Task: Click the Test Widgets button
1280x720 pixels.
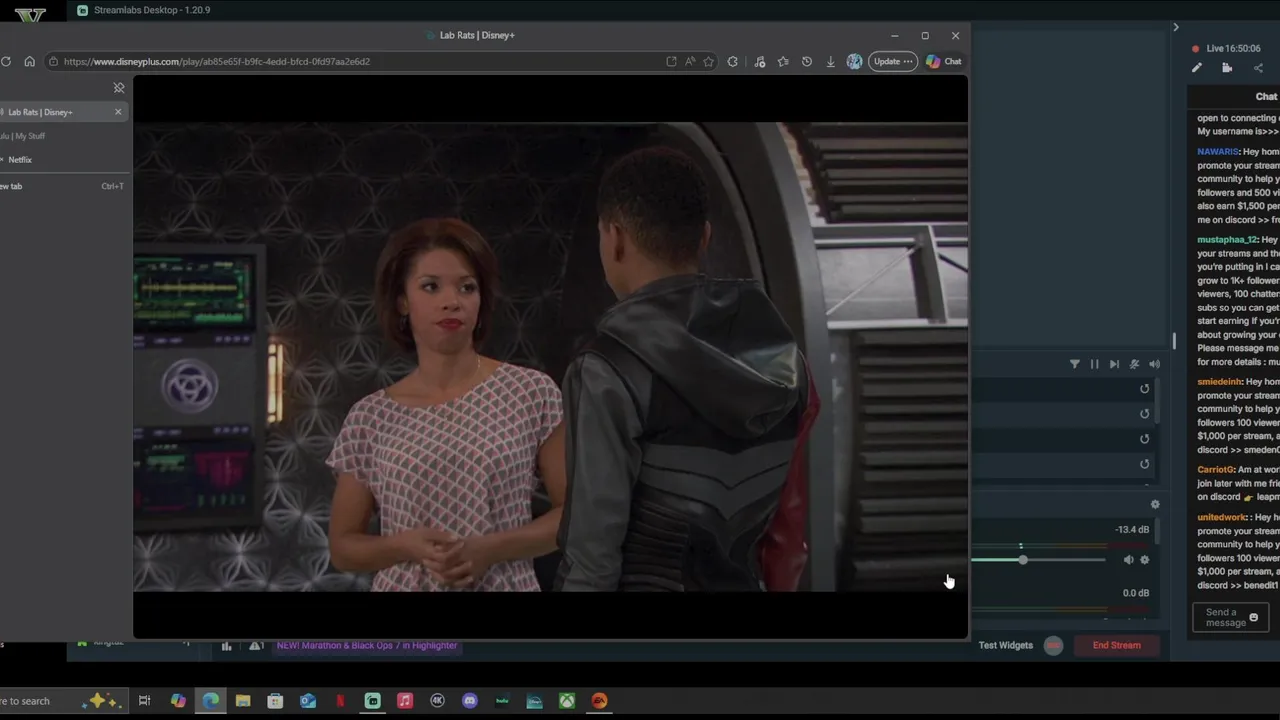Action: coord(1005,646)
